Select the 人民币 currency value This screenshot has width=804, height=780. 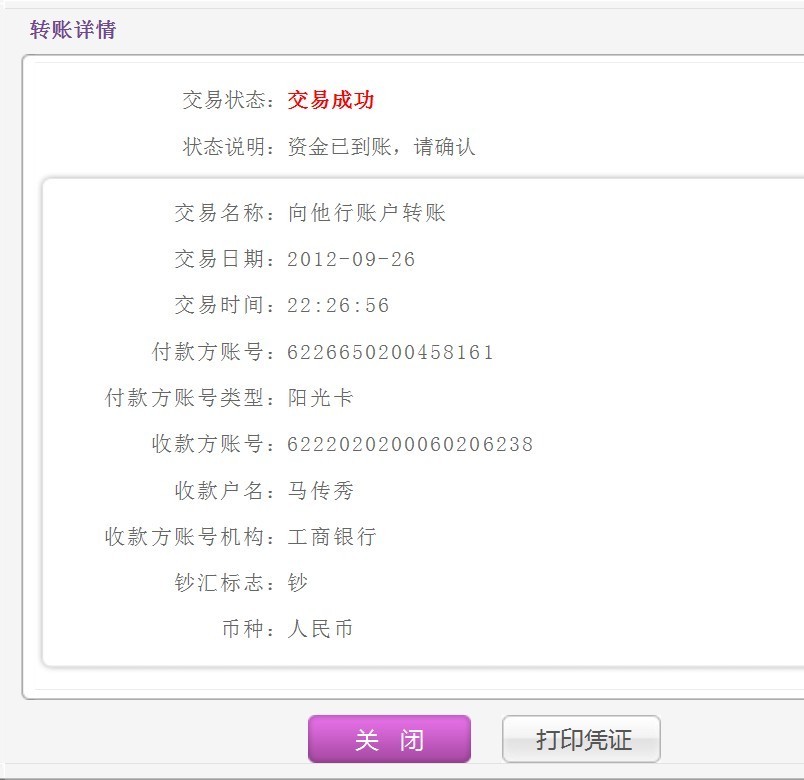320,629
